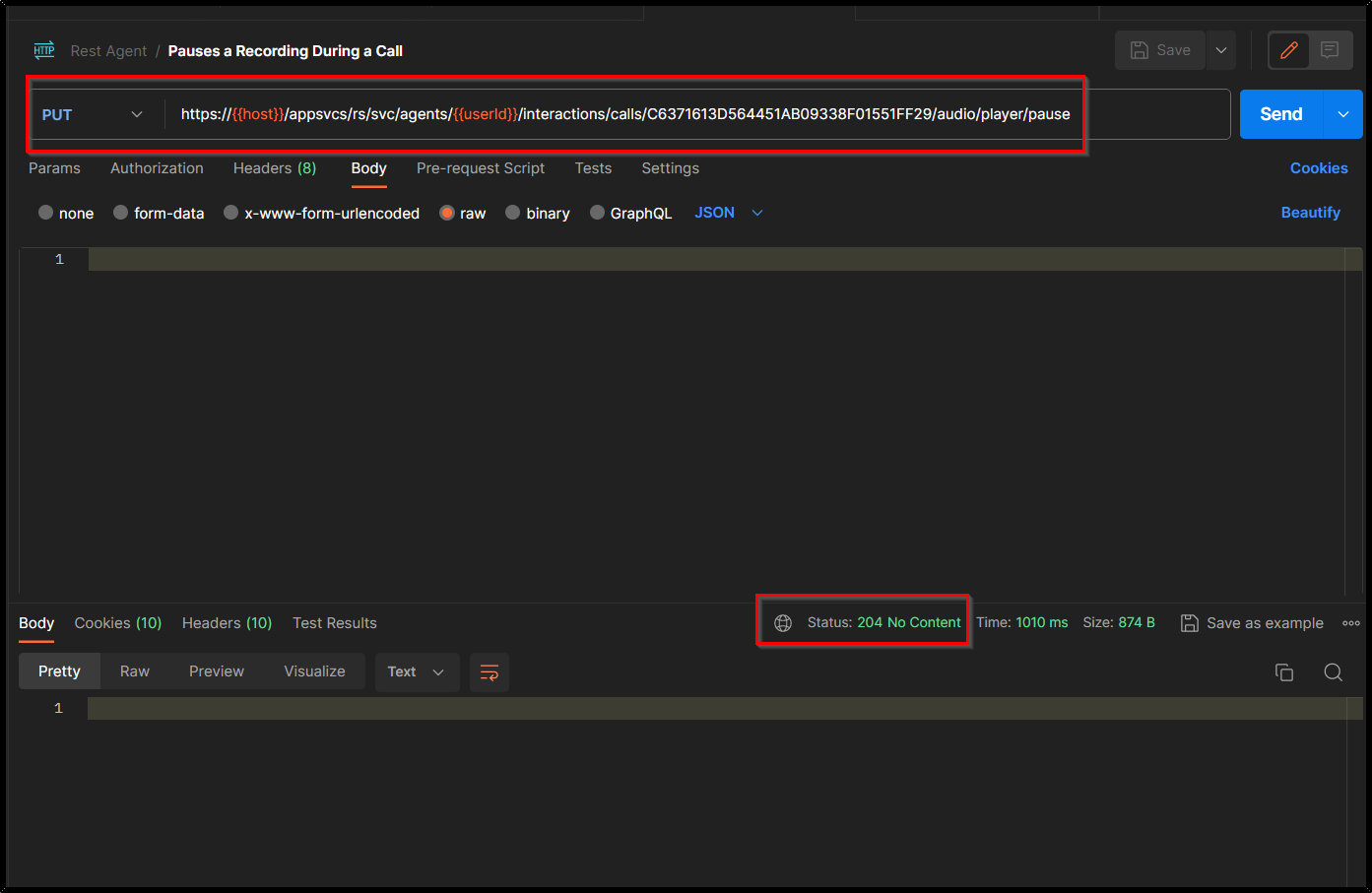Viewport: 1372px width, 893px height.
Task: Open the Text response format dropdown
Action: [417, 672]
